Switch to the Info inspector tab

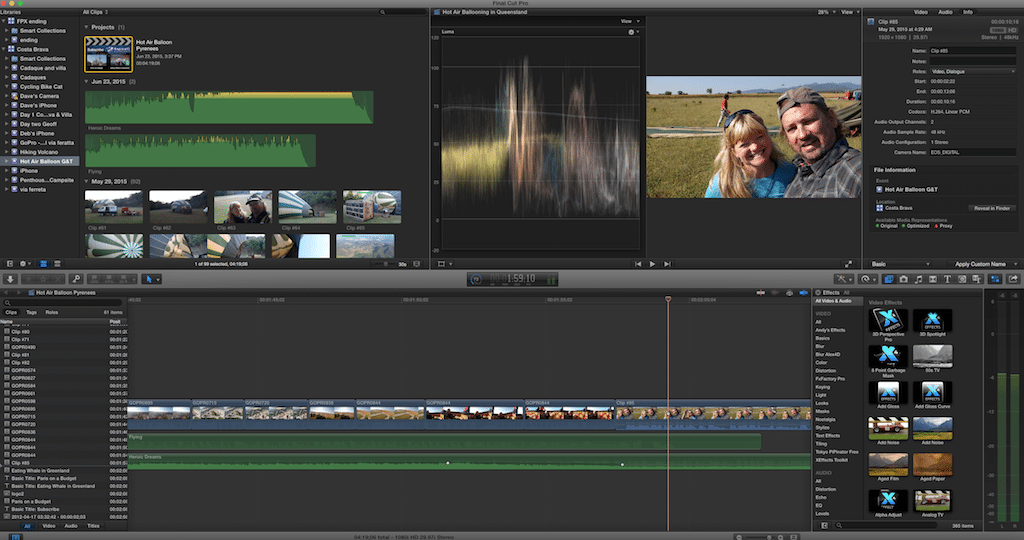tap(967, 12)
